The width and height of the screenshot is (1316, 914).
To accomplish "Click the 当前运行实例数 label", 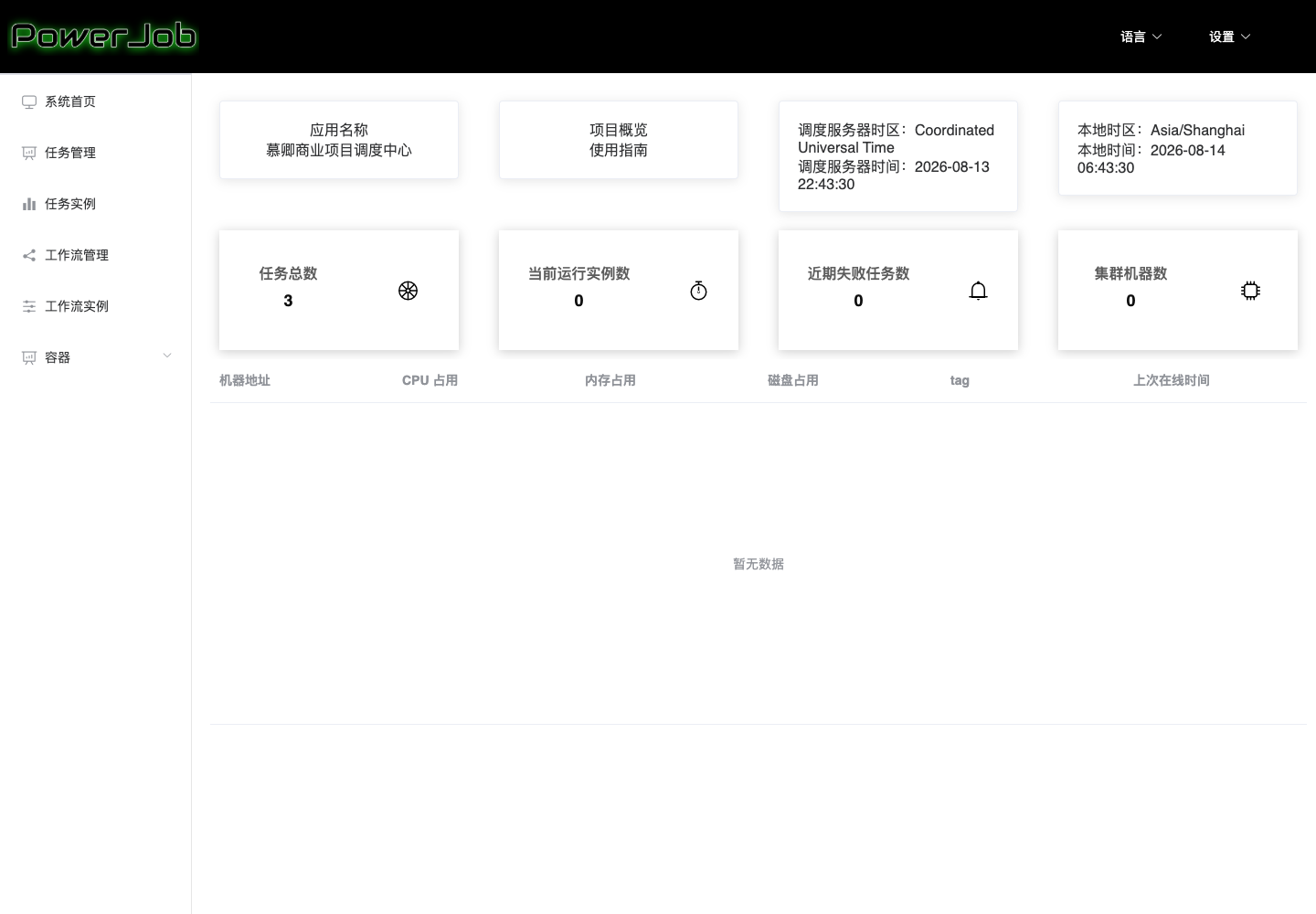I will (x=578, y=273).
